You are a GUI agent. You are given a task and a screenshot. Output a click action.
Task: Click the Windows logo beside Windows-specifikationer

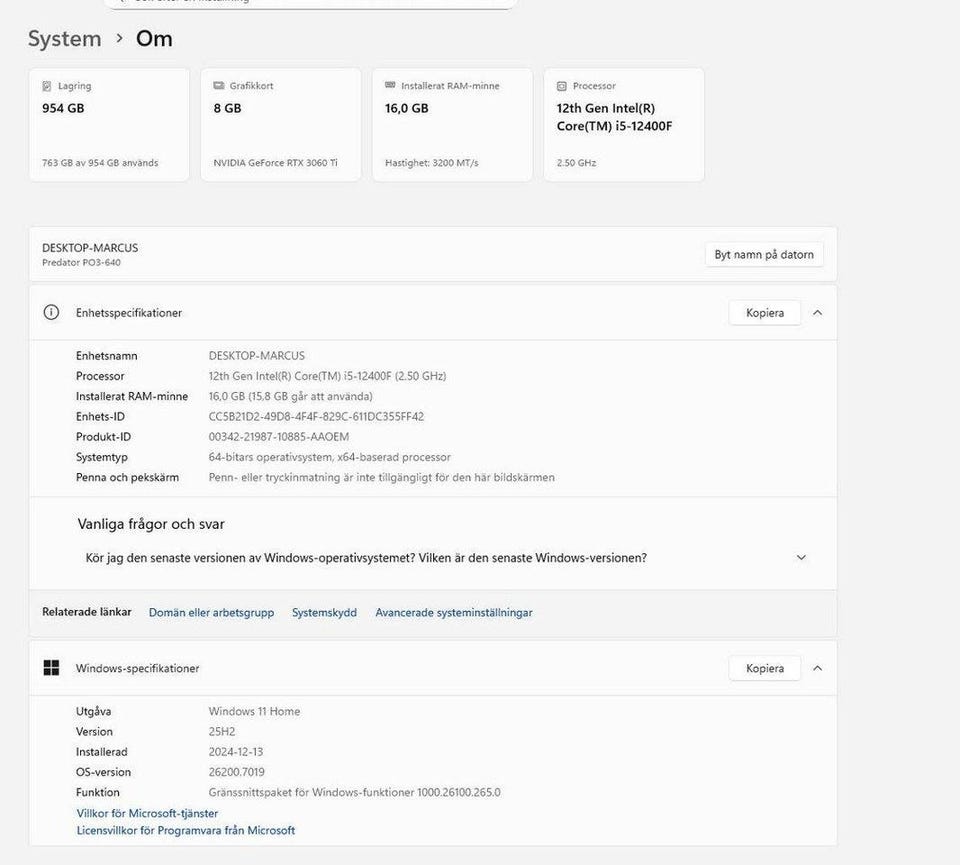(51, 668)
